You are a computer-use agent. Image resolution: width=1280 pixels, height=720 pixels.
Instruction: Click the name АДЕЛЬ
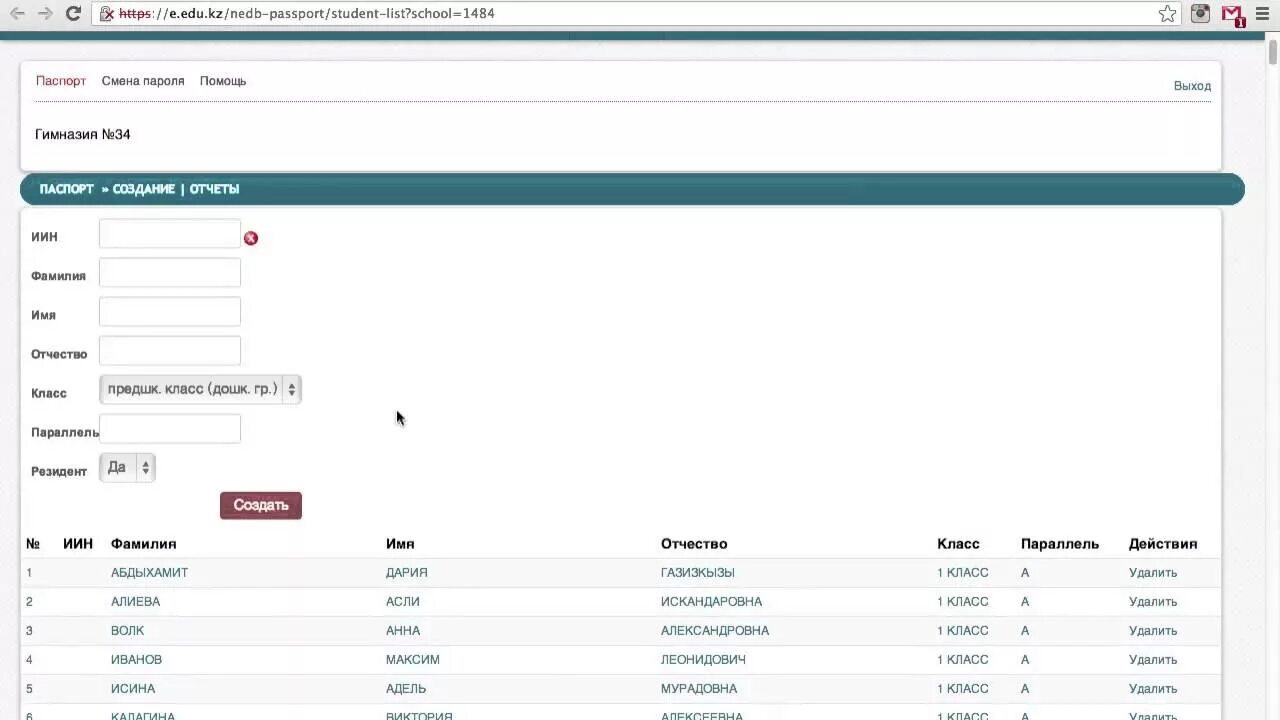click(x=406, y=689)
